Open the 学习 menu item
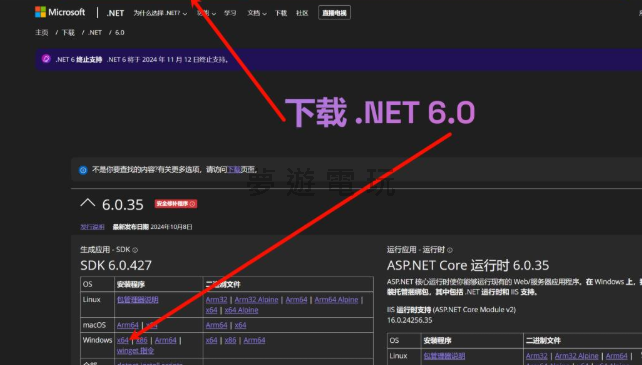 coord(230,13)
